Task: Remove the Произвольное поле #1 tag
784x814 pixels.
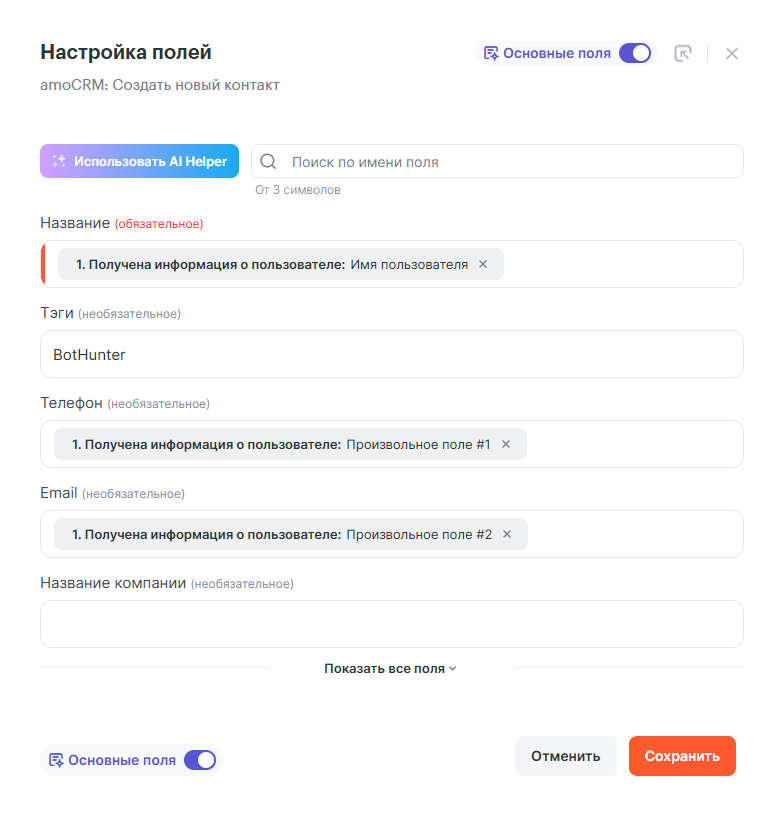Action: (x=506, y=444)
